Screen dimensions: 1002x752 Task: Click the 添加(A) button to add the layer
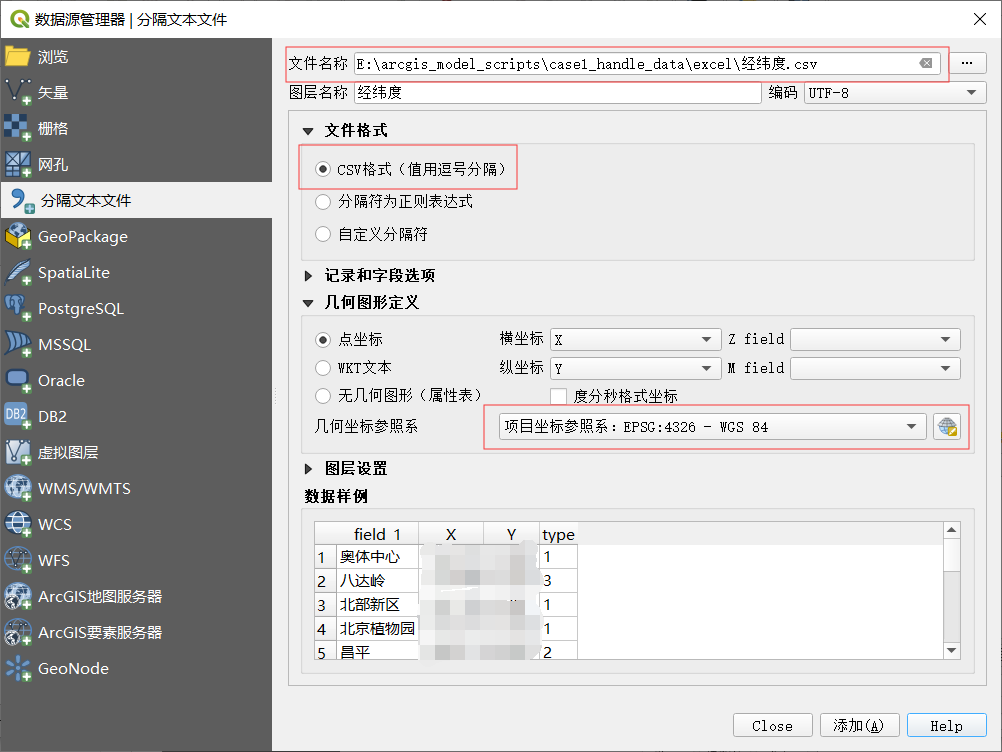coord(859,725)
